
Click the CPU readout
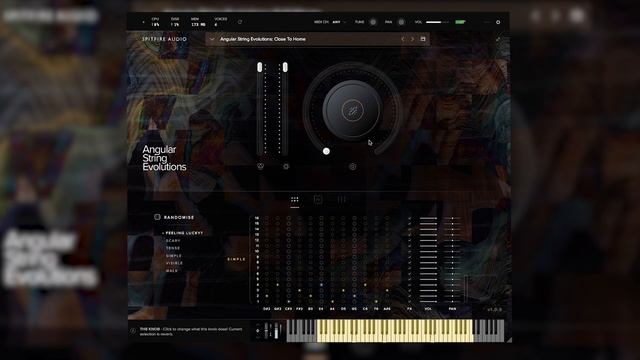pos(155,22)
